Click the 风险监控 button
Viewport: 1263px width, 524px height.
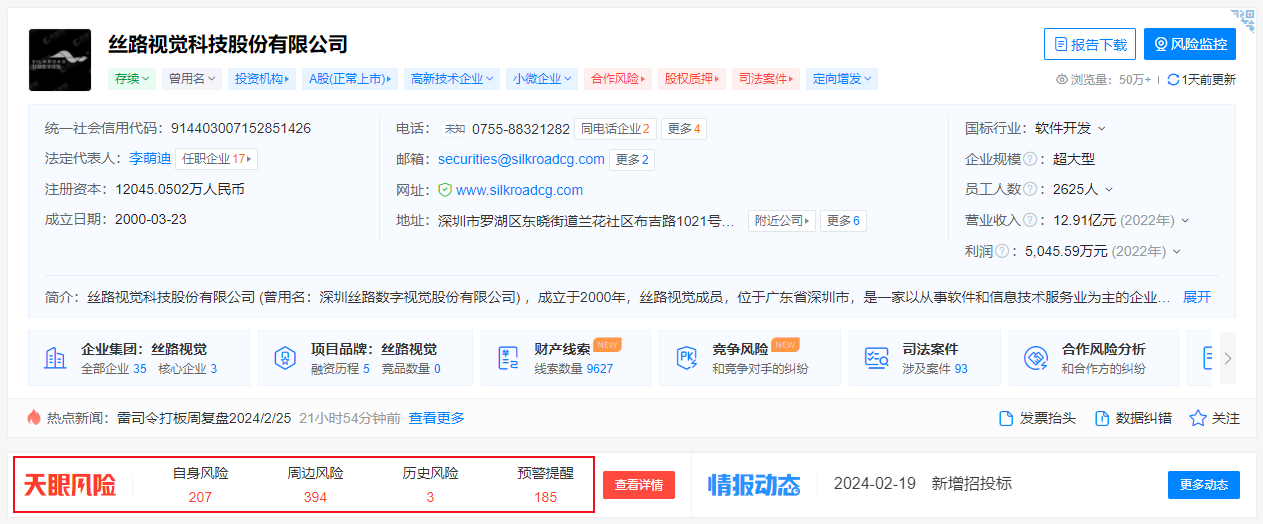(x=1190, y=44)
